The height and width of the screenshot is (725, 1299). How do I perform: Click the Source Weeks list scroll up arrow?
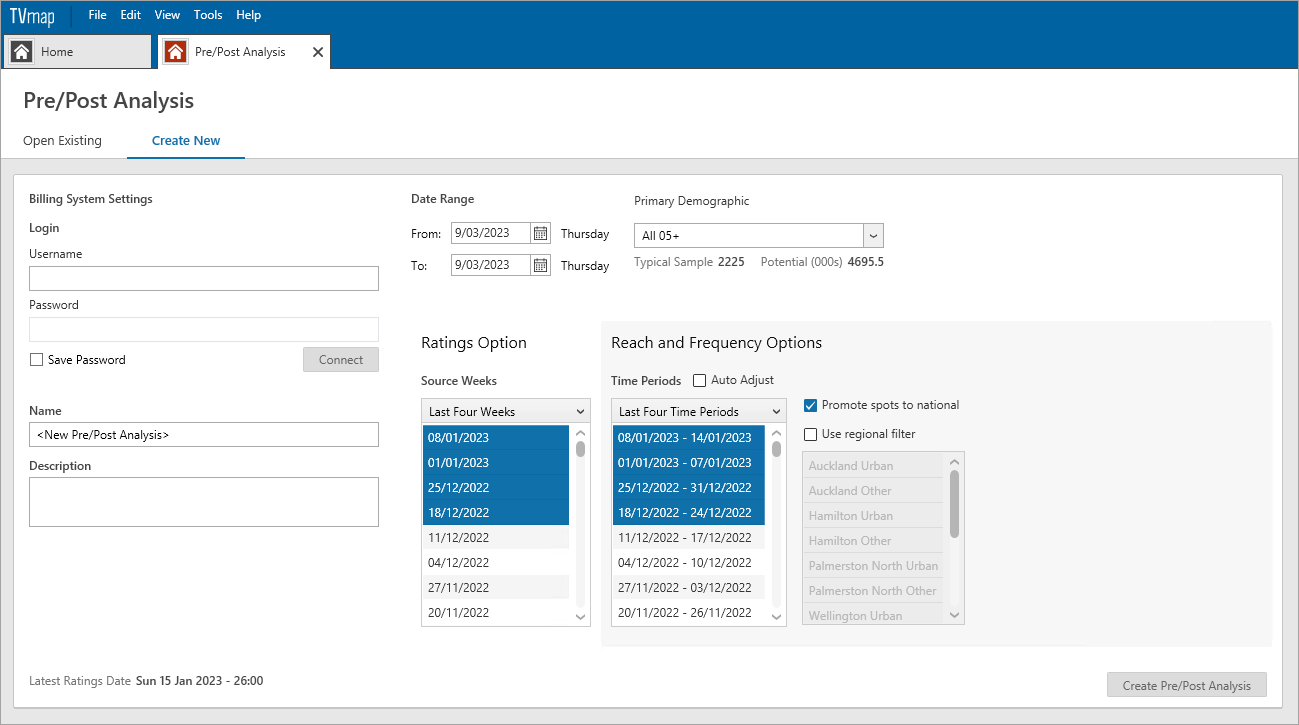581,433
